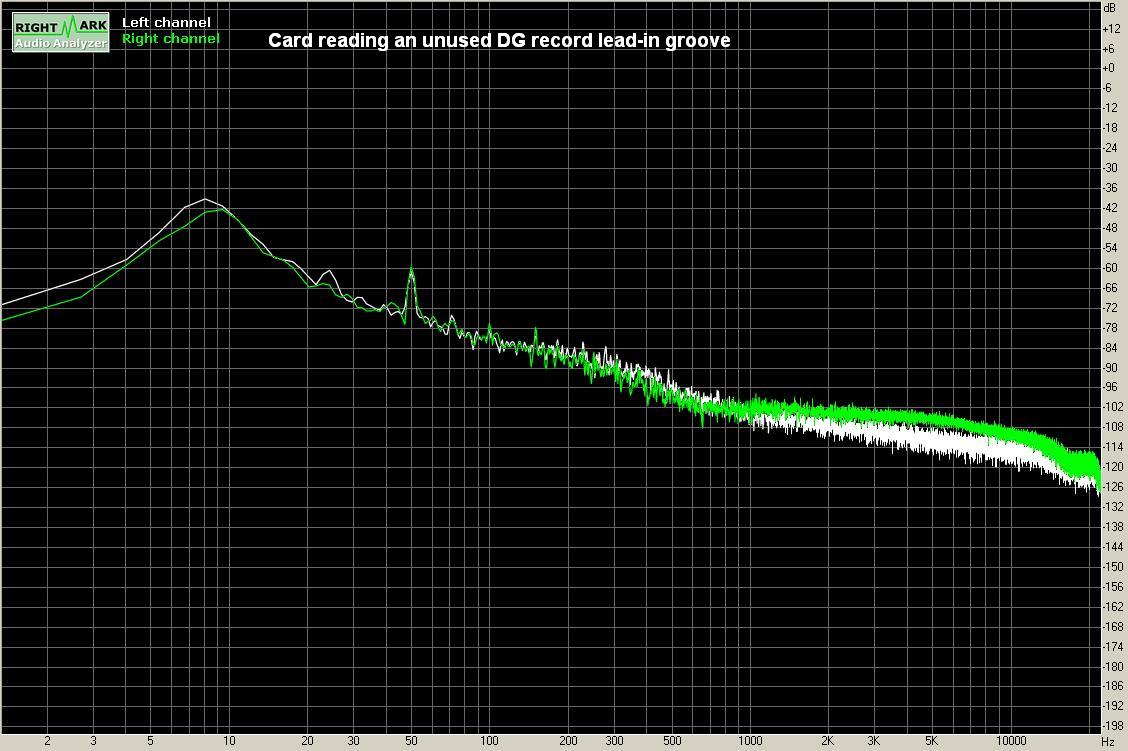
Task: Click the graph title 'Card reading an unused DG record lead-in groove'
Action: pos(499,40)
